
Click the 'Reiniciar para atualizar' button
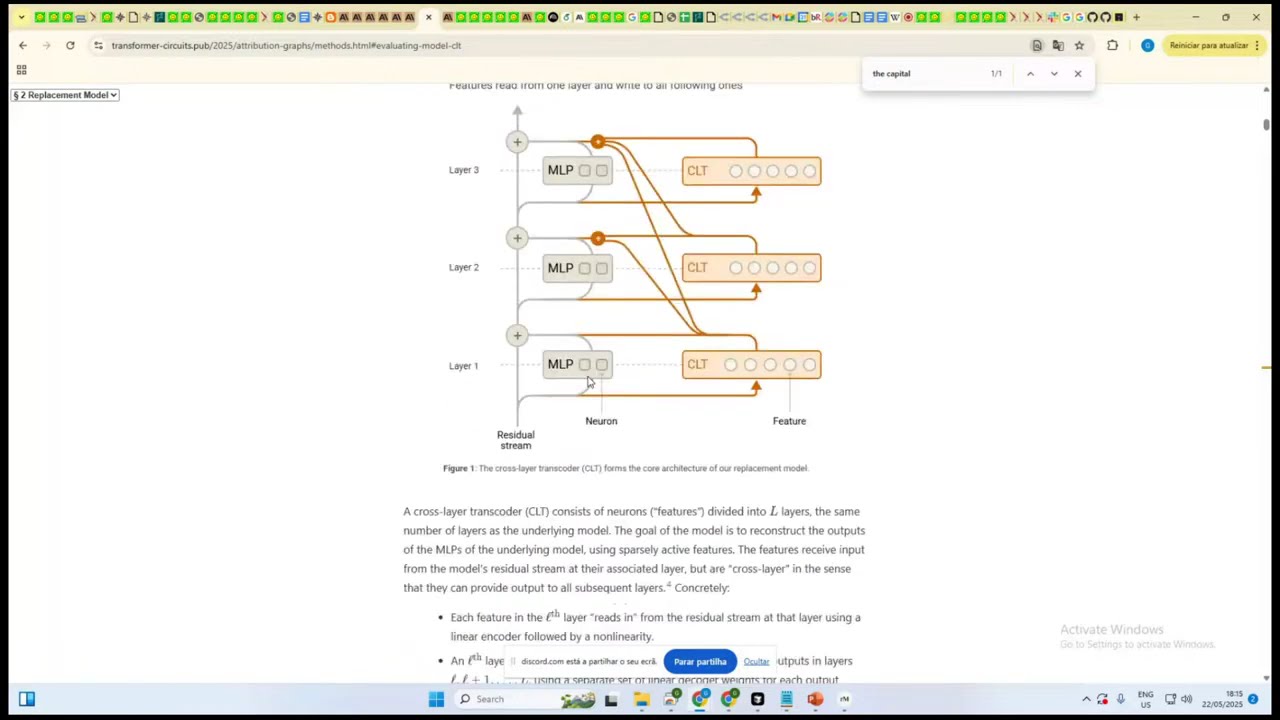(1208, 45)
